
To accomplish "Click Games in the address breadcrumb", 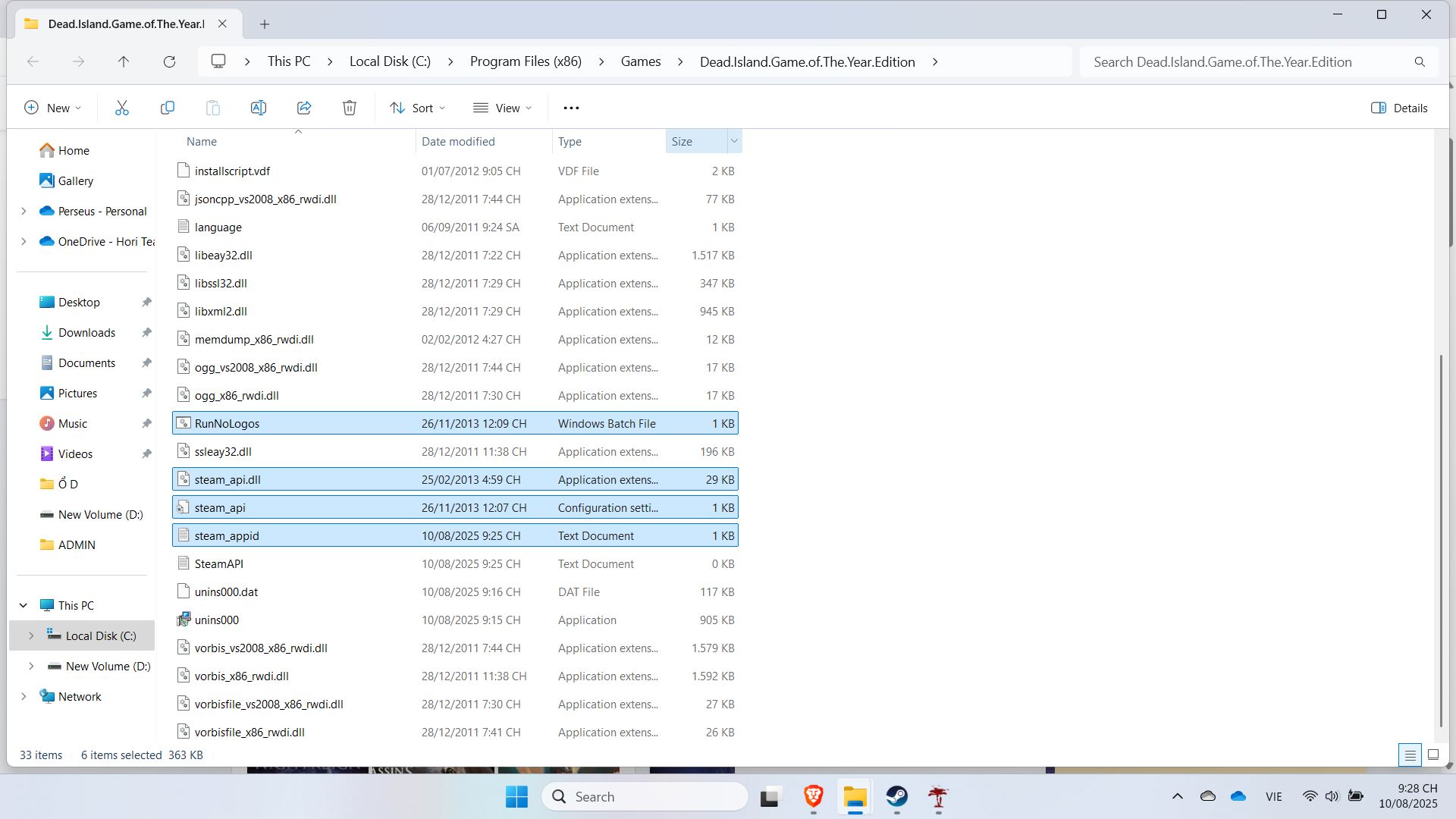I will point(641,61).
